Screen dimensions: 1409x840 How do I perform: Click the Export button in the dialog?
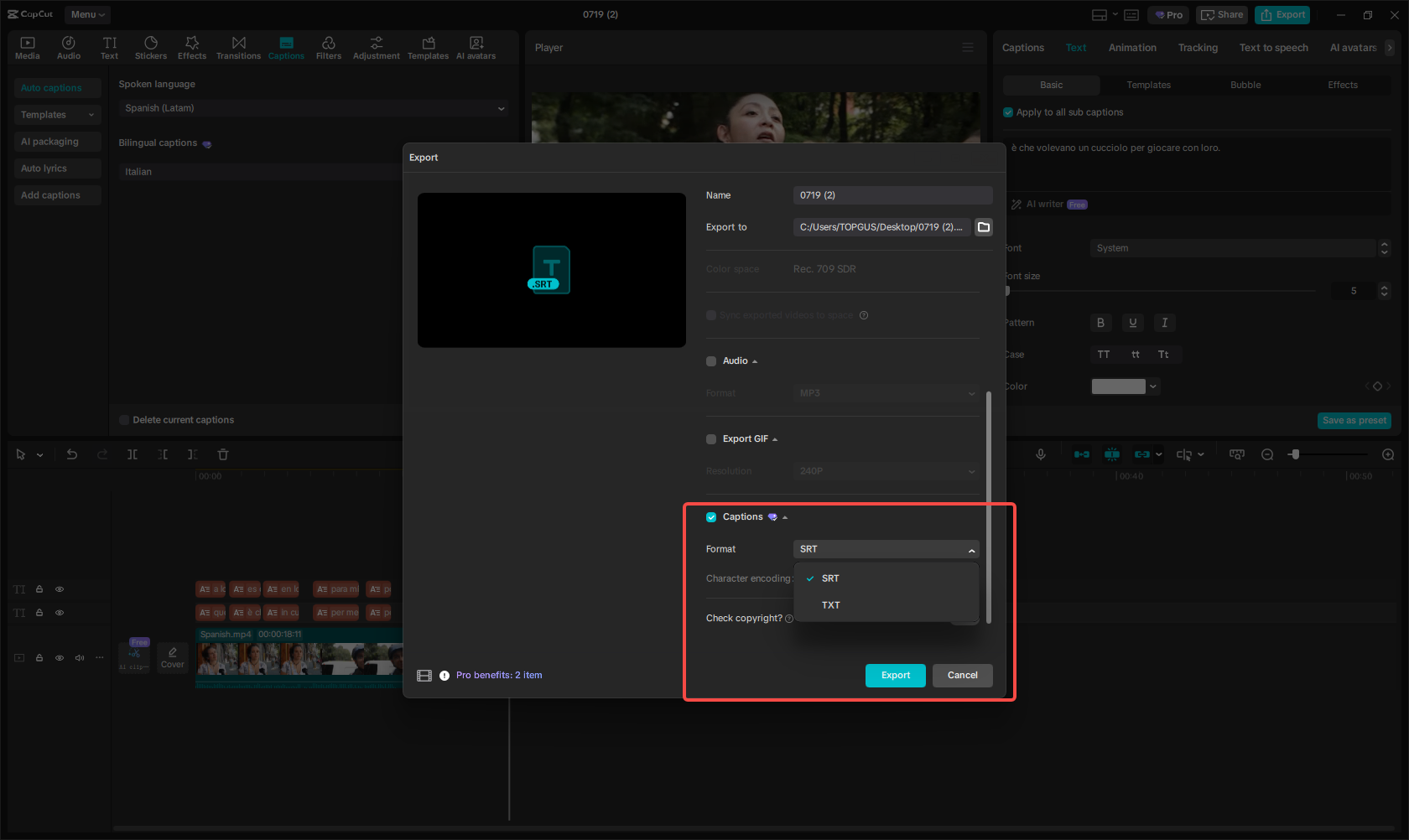[895, 675]
